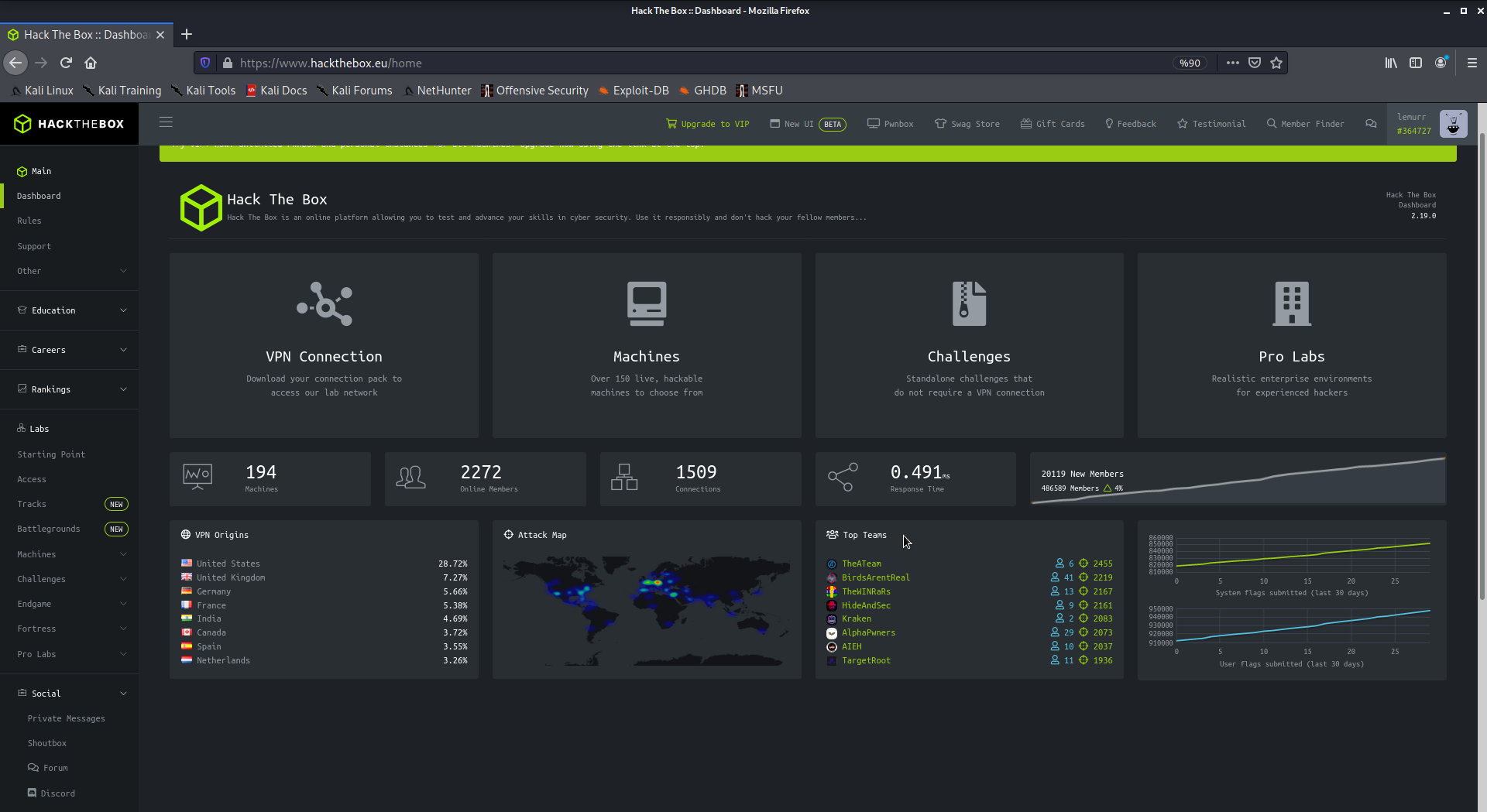The width and height of the screenshot is (1487, 812).
Task: Open Tracks in the sidebar
Action: [32, 504]
